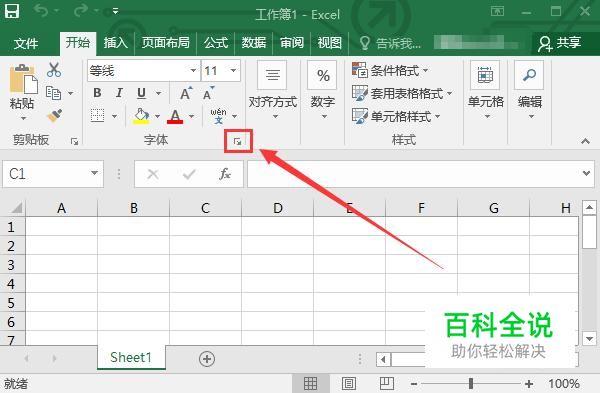
Task: Open the 数字 number format group
Action: (323, 90)
